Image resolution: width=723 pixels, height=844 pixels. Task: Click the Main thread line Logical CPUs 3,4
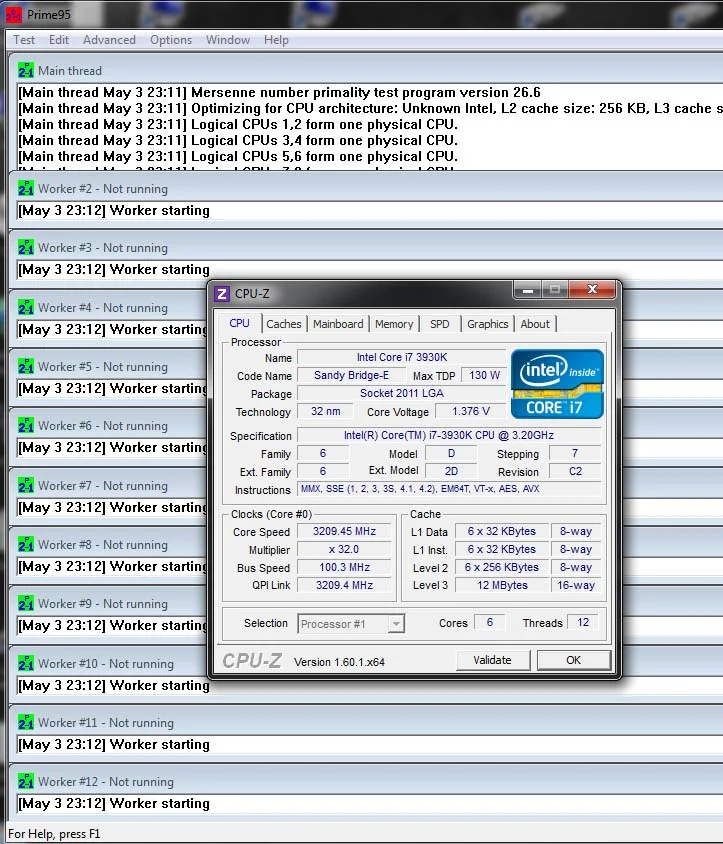[238, 140]
